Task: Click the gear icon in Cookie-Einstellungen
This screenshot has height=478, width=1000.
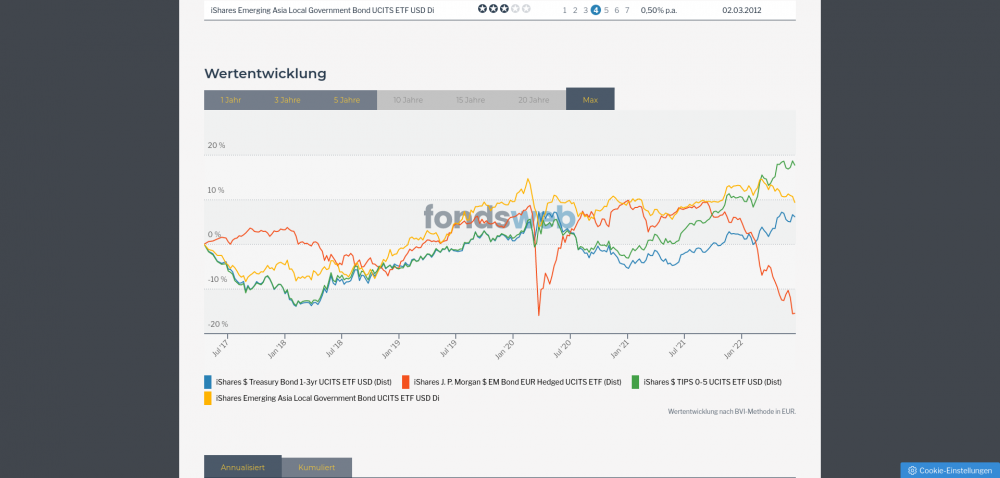Action: [x=912, y=470]
